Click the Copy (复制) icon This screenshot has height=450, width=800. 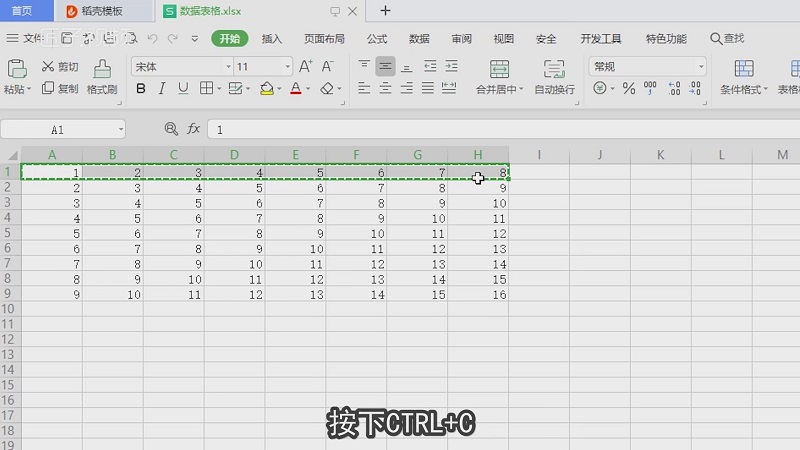47,89
